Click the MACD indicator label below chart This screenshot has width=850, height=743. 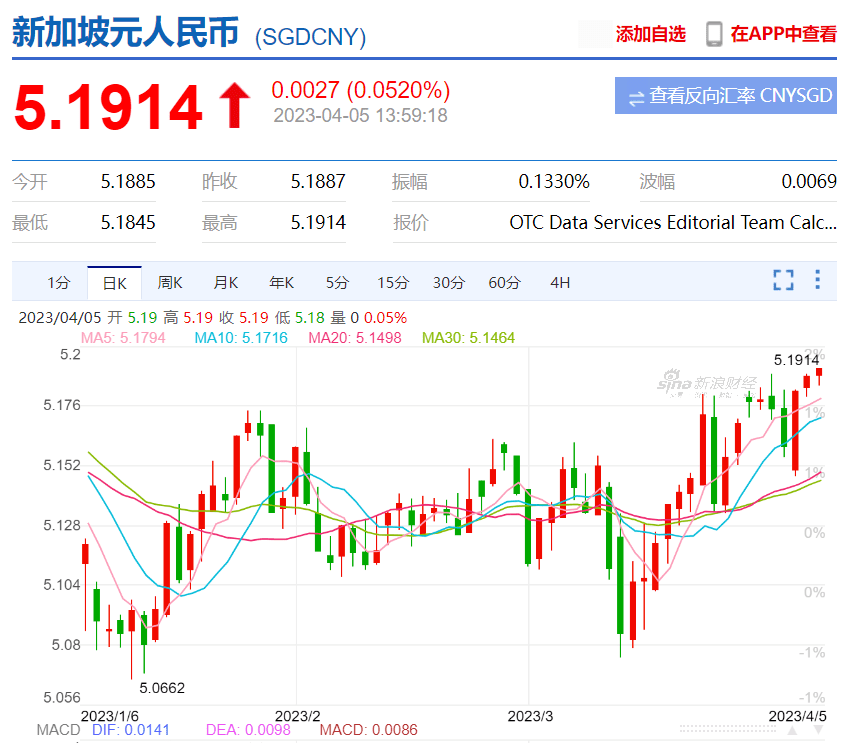[x=58, y=730]
